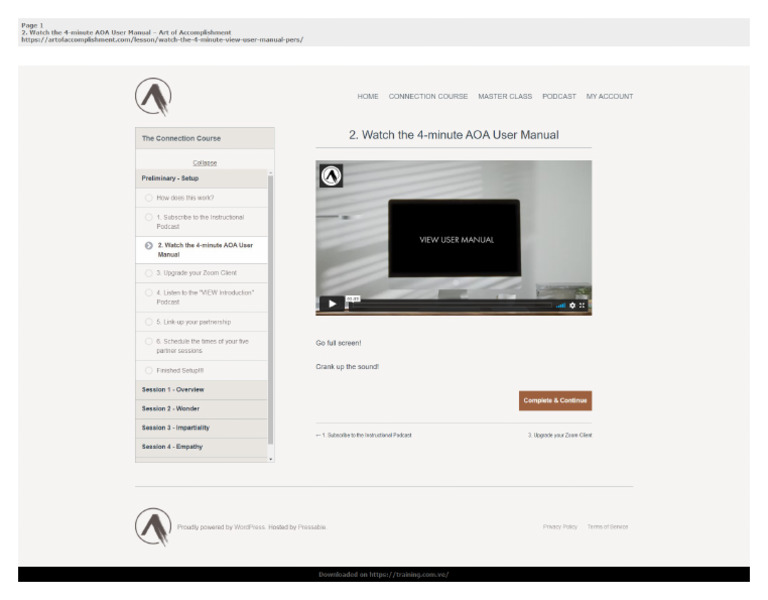Open CONNECTION COURSE menu item
768x600 pixels.
pos(428,96)
